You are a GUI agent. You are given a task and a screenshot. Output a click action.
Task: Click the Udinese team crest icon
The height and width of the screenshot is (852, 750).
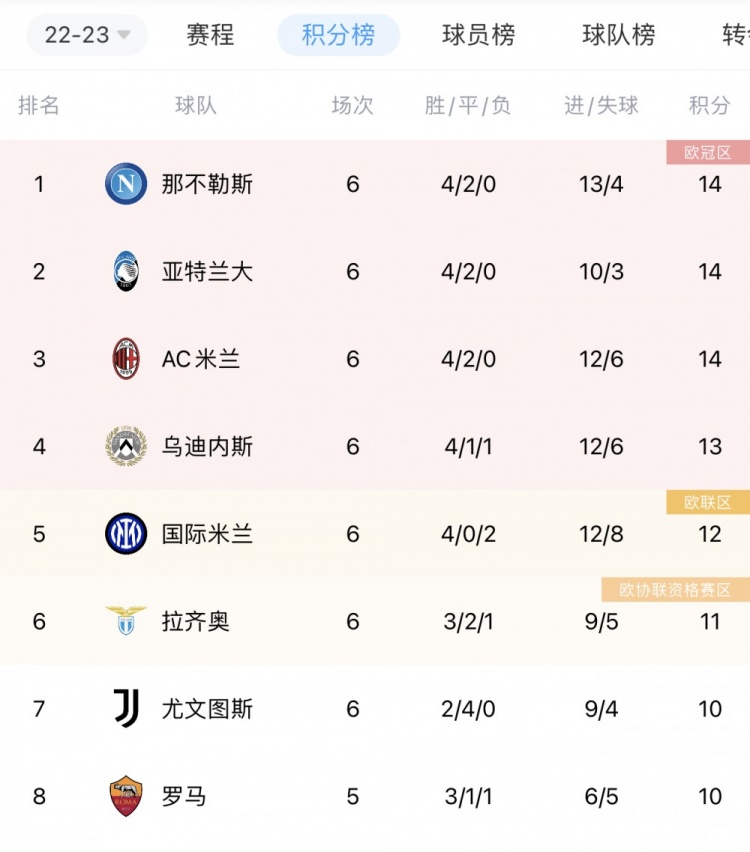(126, 446)
